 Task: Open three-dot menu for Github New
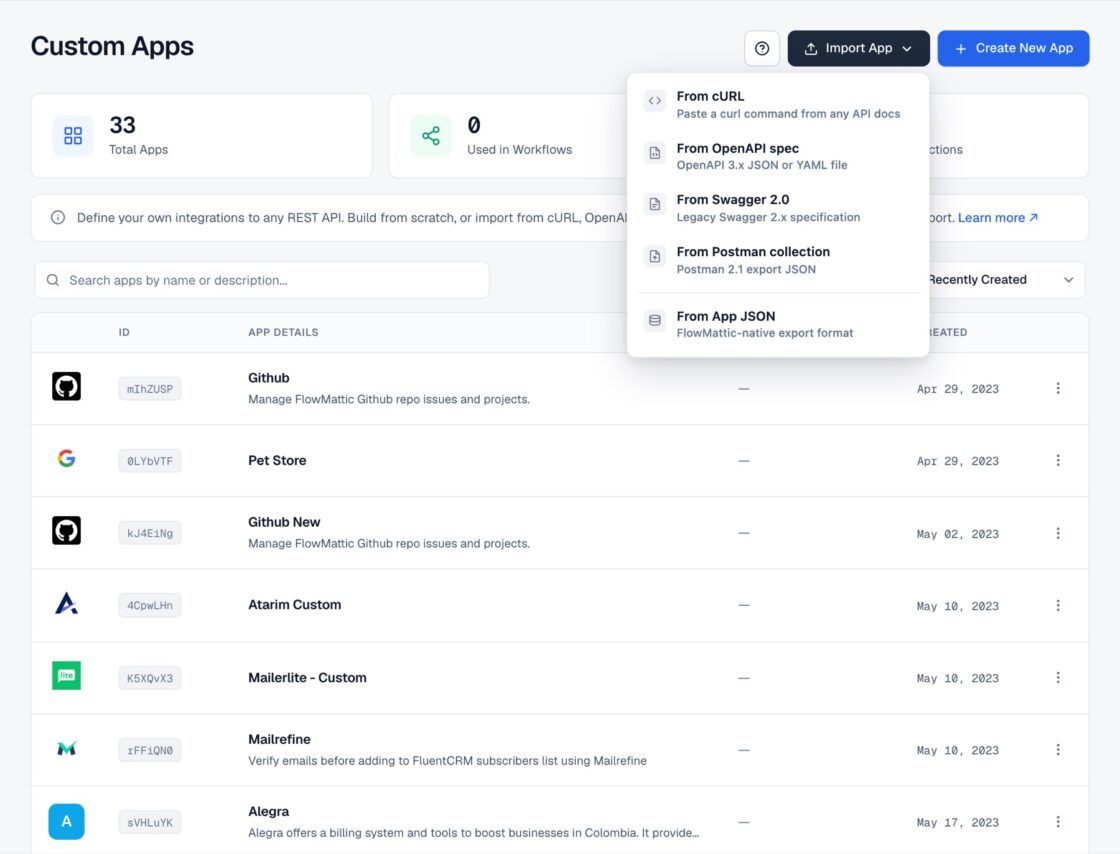click(1058, 533)
